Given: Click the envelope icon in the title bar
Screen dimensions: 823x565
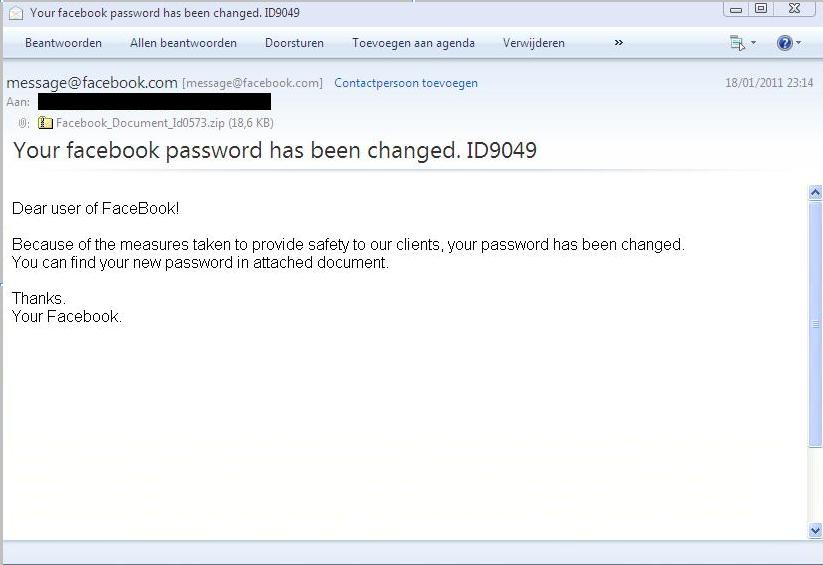Looking at the screenshot, I should pyautogui.click(x=15, y=13).
